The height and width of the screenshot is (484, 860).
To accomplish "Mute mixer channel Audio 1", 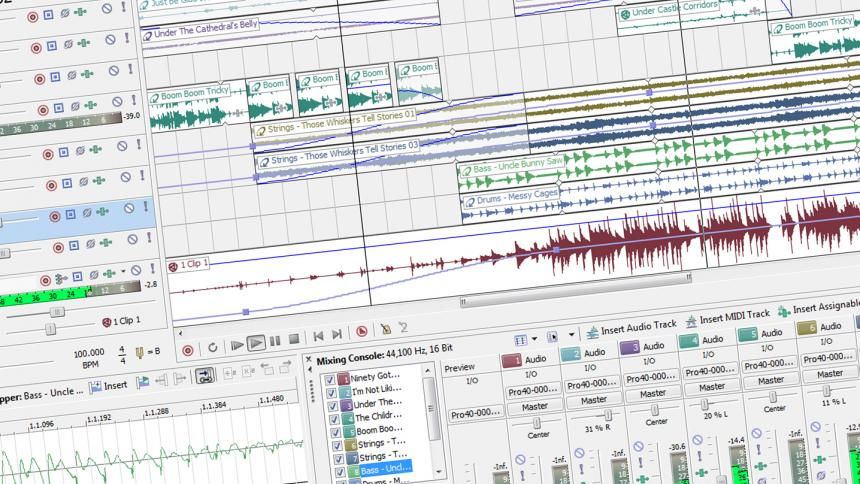I will [520, 459].
